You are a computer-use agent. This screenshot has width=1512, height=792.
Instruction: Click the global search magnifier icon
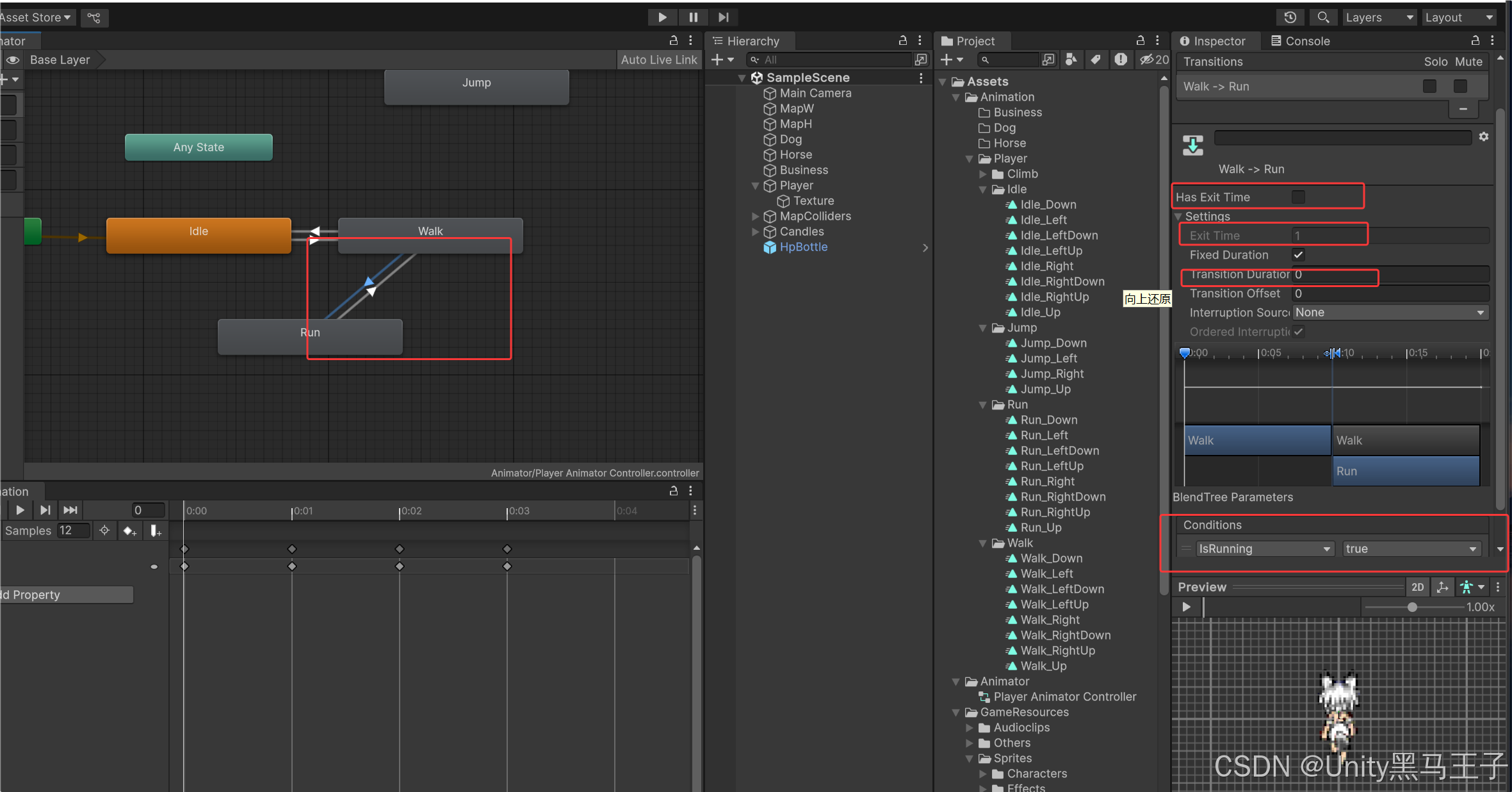click(x=1323, y=17)
